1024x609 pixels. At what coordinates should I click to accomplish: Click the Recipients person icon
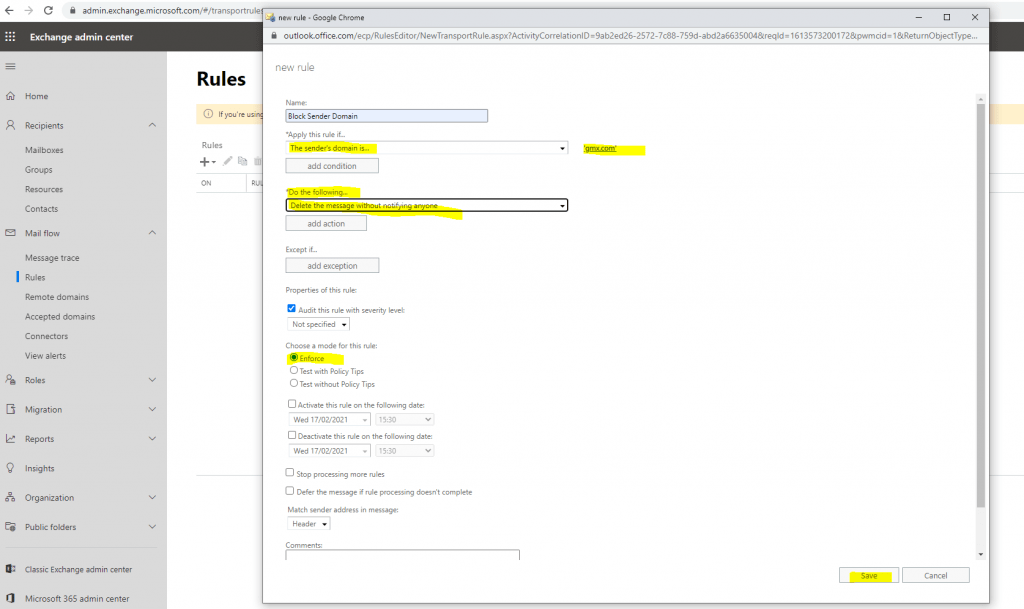10,125
